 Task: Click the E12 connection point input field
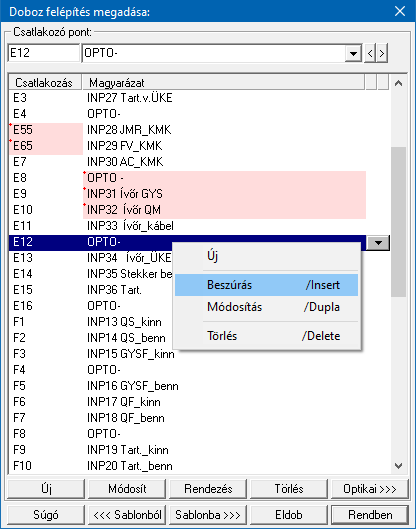43,53
